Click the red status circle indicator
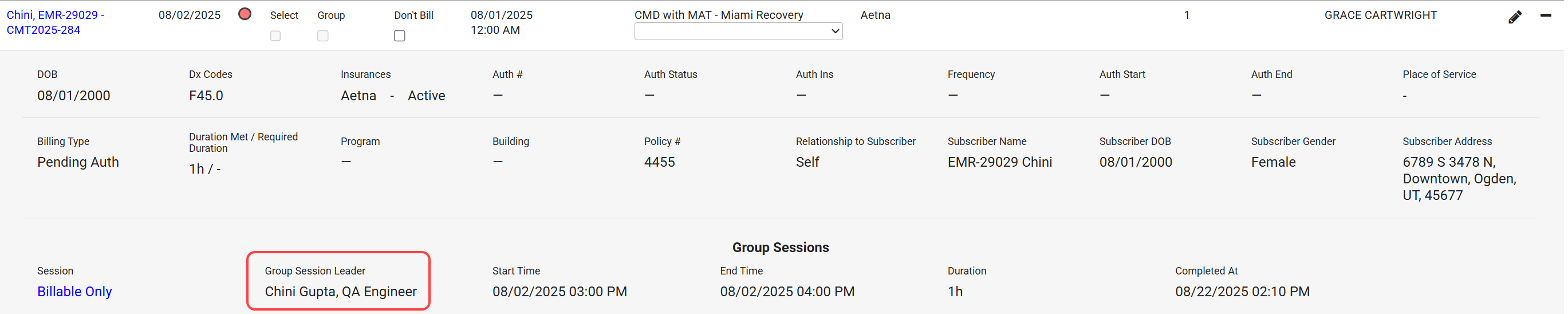The height and width of the screenshot is (314, 1568). 245,14
